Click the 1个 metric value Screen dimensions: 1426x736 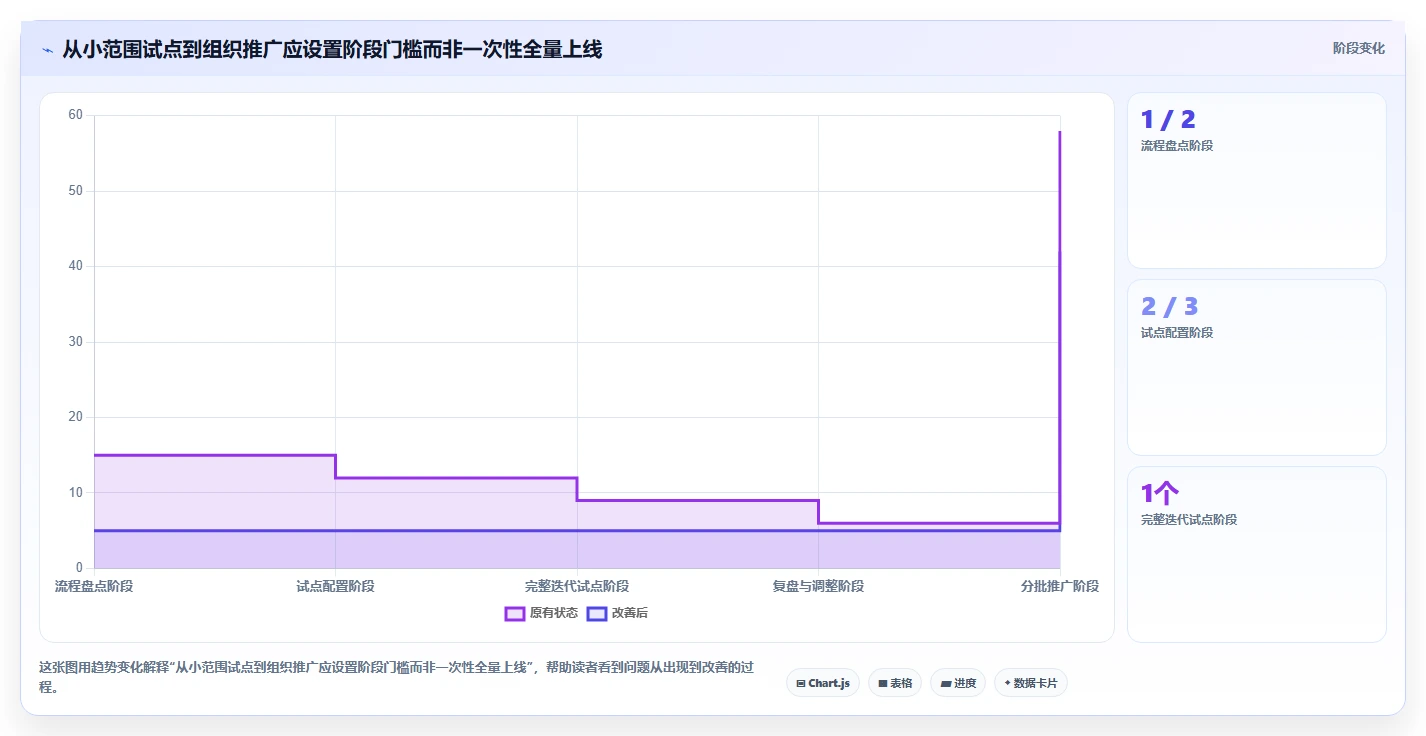pos(1160,493)
